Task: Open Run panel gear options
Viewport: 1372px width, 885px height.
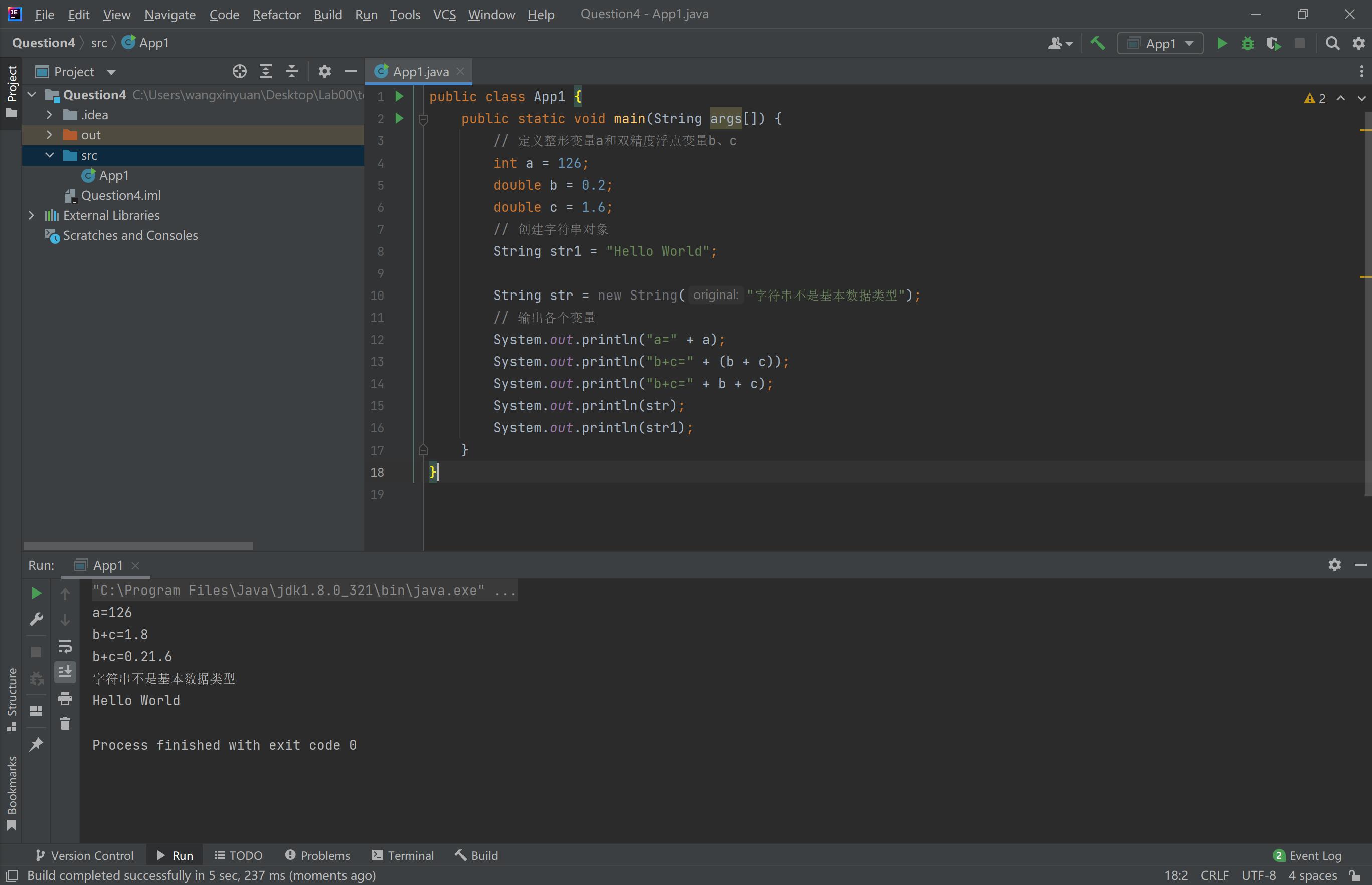Action: pyautogui.click(x=1335, y=565)
